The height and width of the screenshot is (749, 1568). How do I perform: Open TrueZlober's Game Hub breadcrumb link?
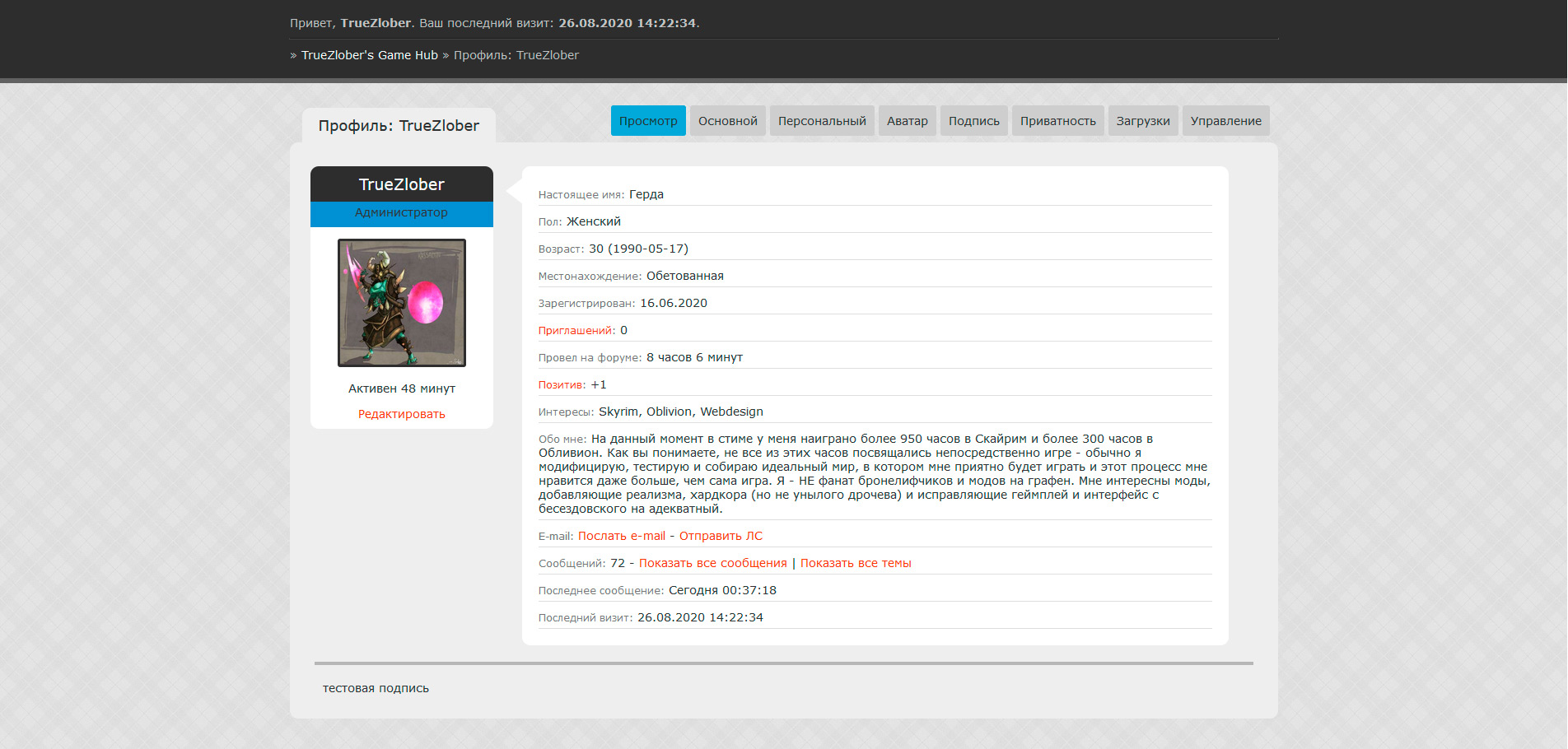pos(370,55)
